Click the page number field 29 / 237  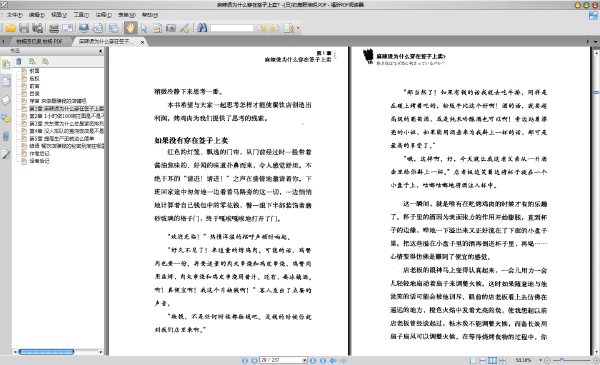point(283,360)
